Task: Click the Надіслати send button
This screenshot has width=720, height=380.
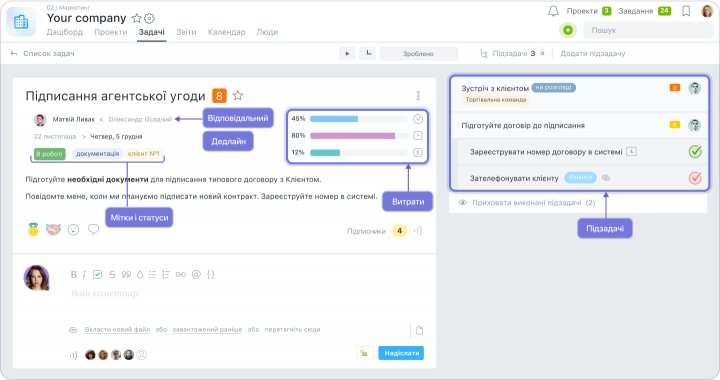Action: click(401, 353)
